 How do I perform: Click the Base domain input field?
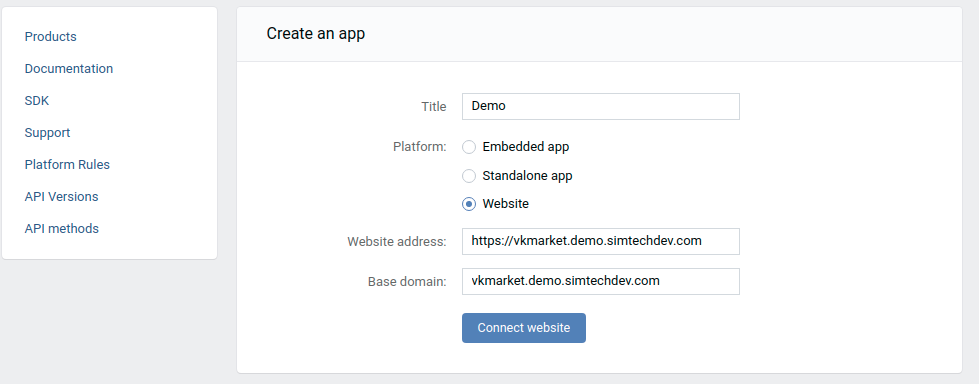[x=601, y=282]
